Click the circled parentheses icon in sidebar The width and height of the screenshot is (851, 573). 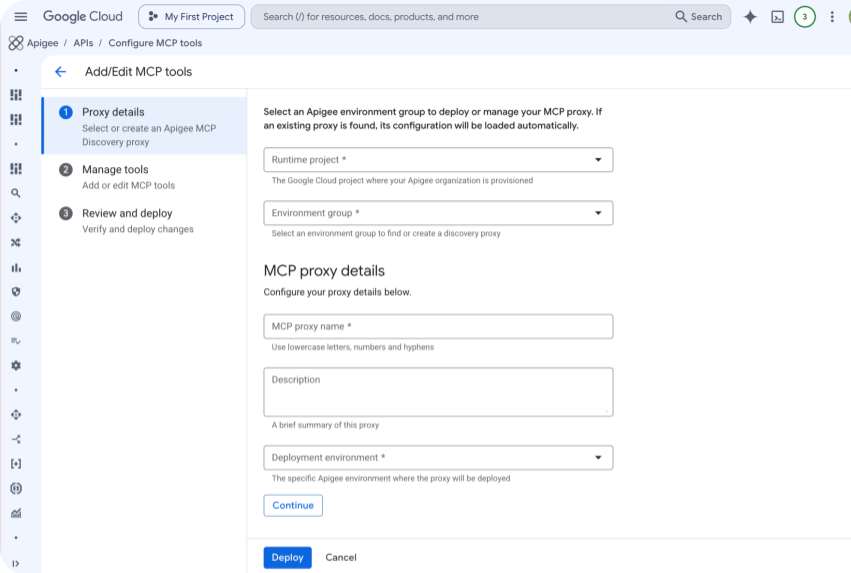click(16, 488)
